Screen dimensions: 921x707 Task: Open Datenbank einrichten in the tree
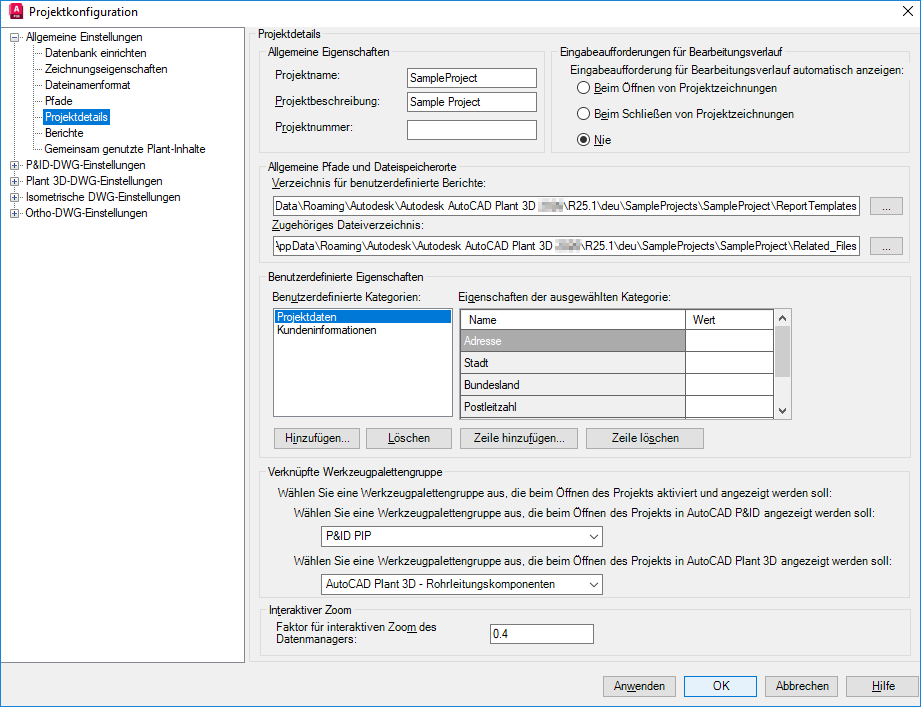[x=96, y=53]
